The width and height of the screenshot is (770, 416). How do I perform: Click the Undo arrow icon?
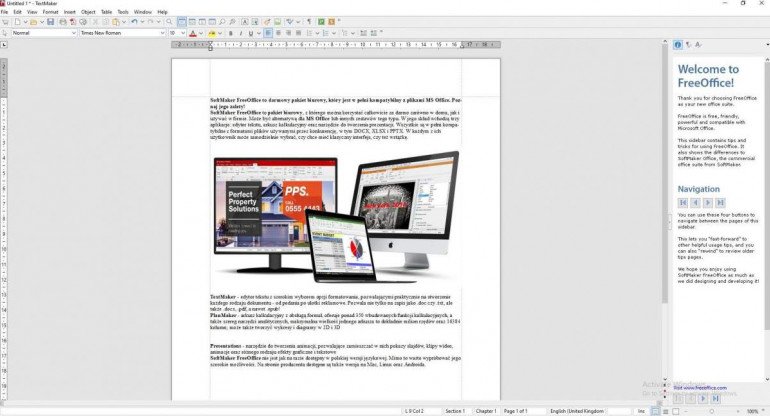(x=134, y=22)
